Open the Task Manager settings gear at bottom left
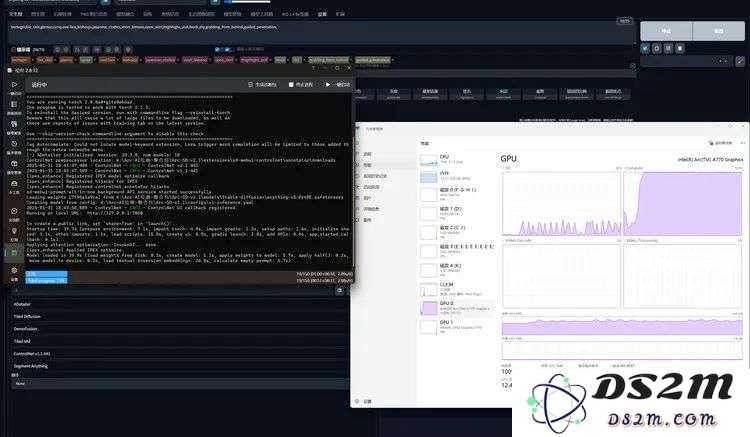The width and height of the screenshot is (750, 437). tap(357, 401)
